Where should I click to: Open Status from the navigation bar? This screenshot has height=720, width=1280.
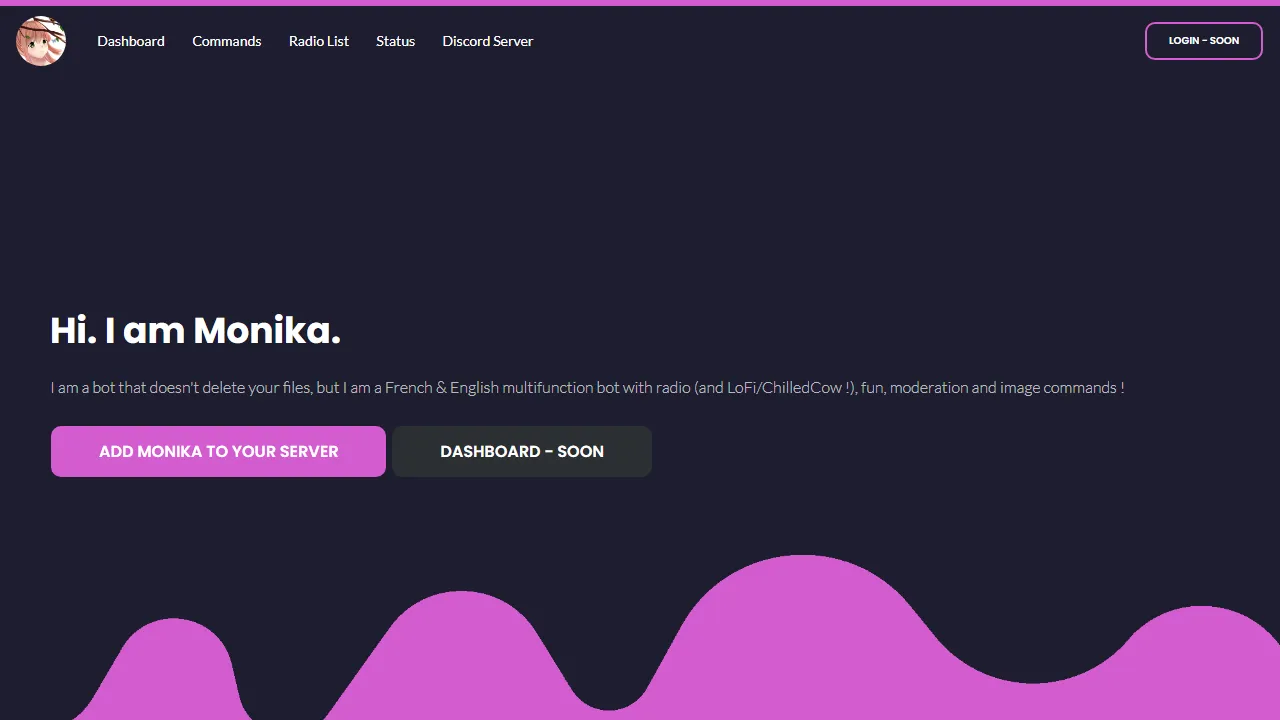coord(395,41)
